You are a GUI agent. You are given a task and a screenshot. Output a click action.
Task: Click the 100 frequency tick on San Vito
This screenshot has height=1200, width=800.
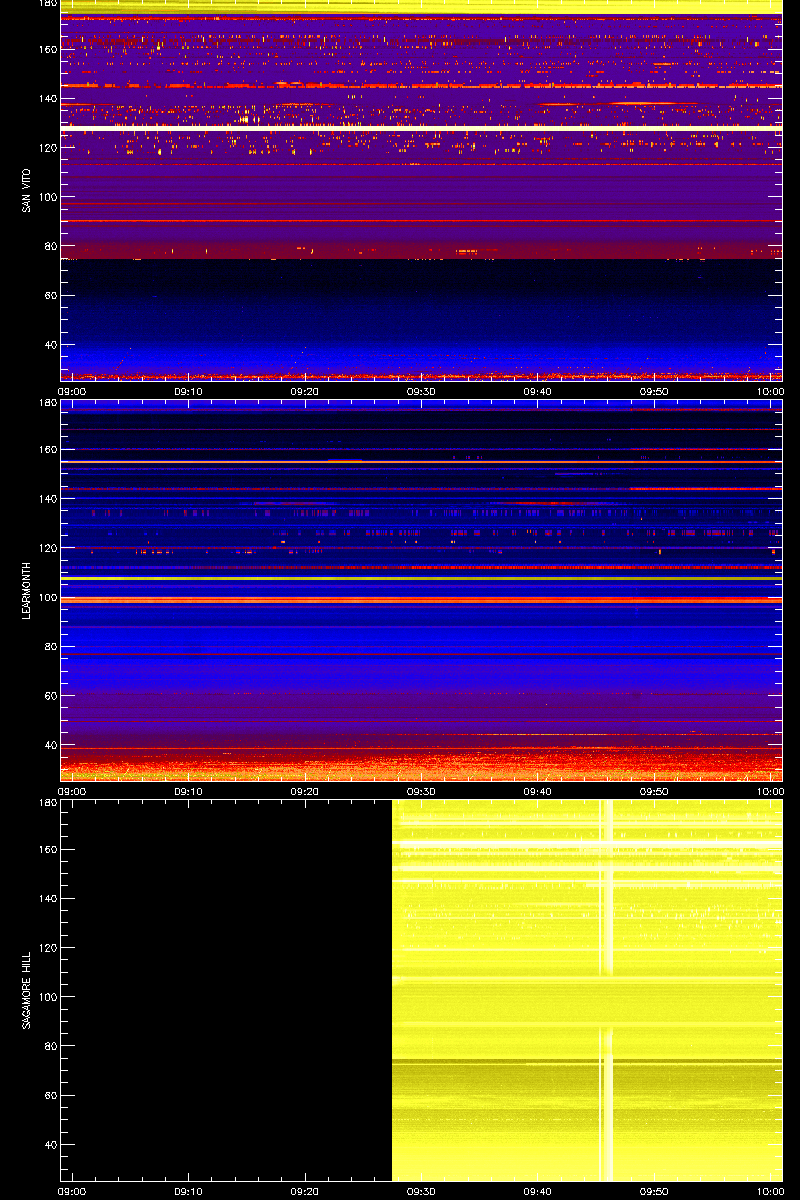[x=47, y=197]
